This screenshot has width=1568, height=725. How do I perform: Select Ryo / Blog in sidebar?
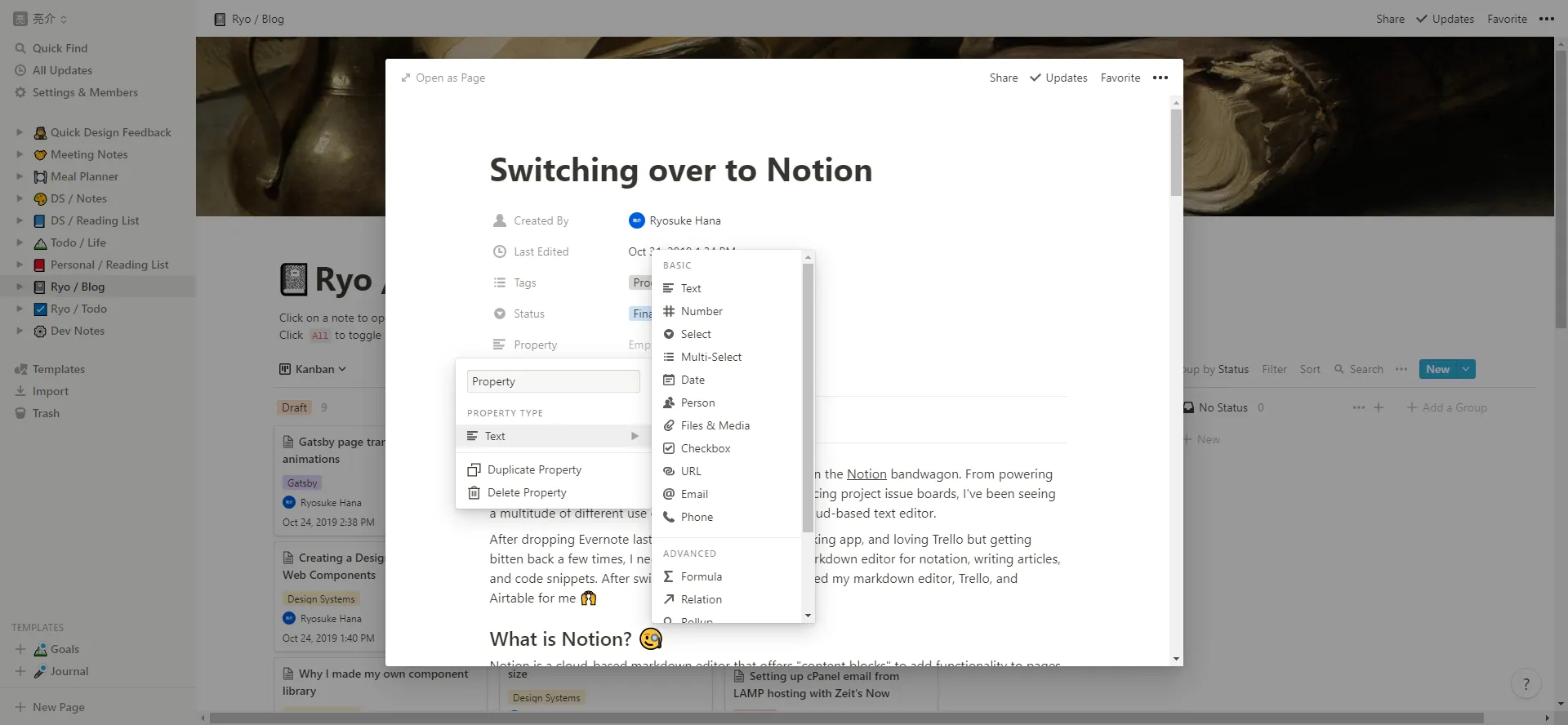click(x=78, y=287)
